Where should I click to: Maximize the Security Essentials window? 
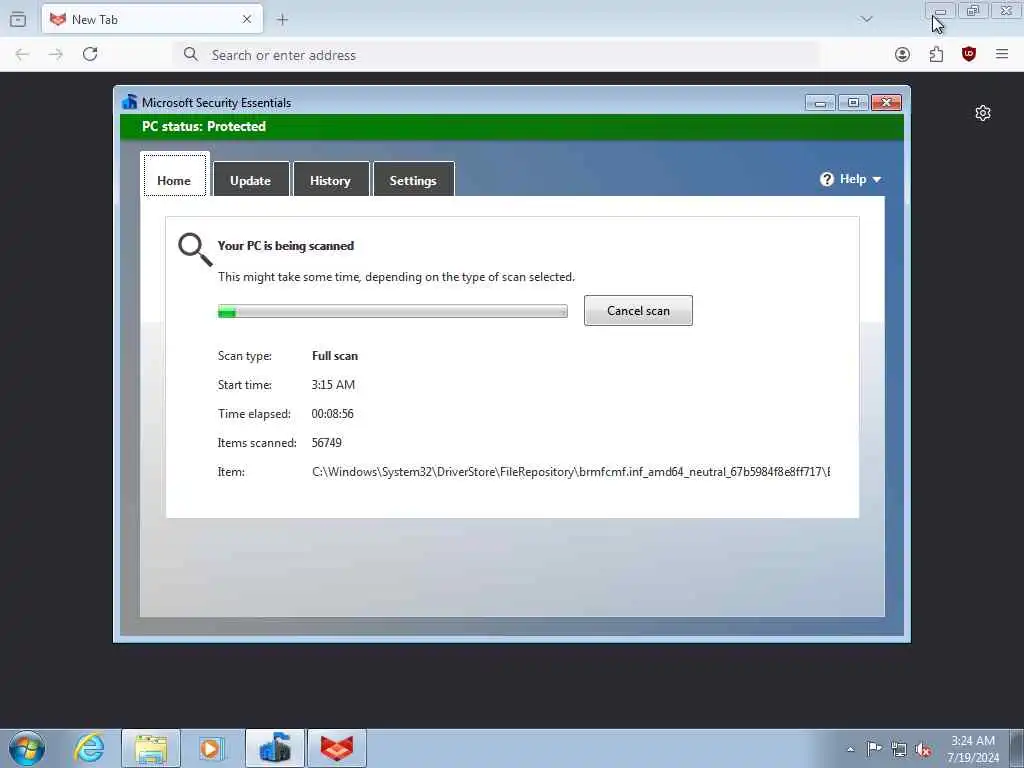(x=853, y=103)
